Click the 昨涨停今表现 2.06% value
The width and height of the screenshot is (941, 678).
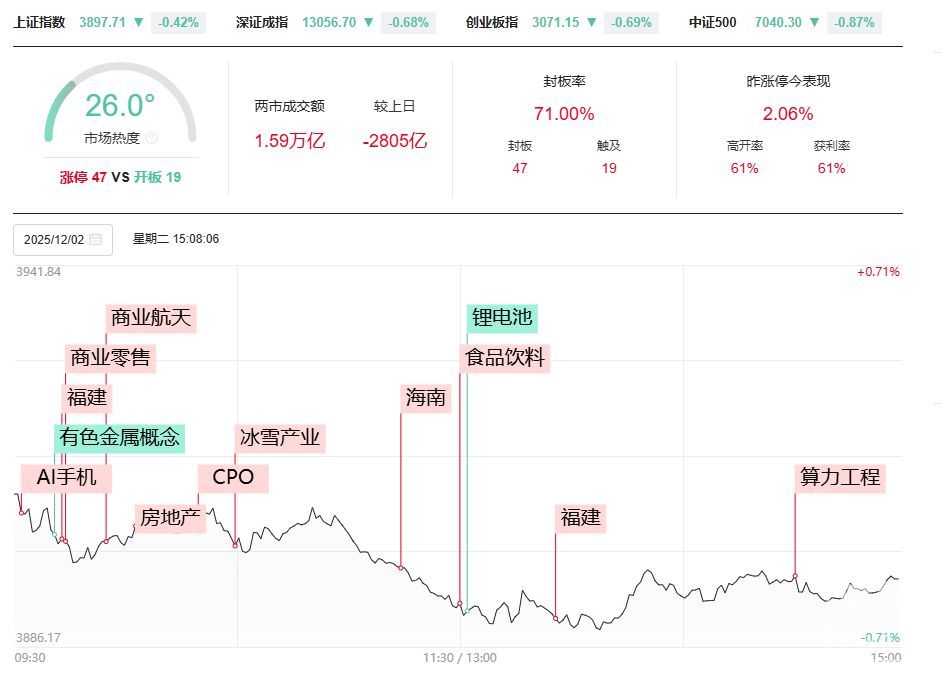(x=788, y=114)
